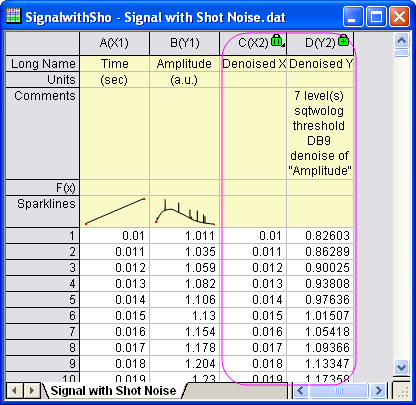Click the previous sheet tab arrow

(x=14, y=390)
